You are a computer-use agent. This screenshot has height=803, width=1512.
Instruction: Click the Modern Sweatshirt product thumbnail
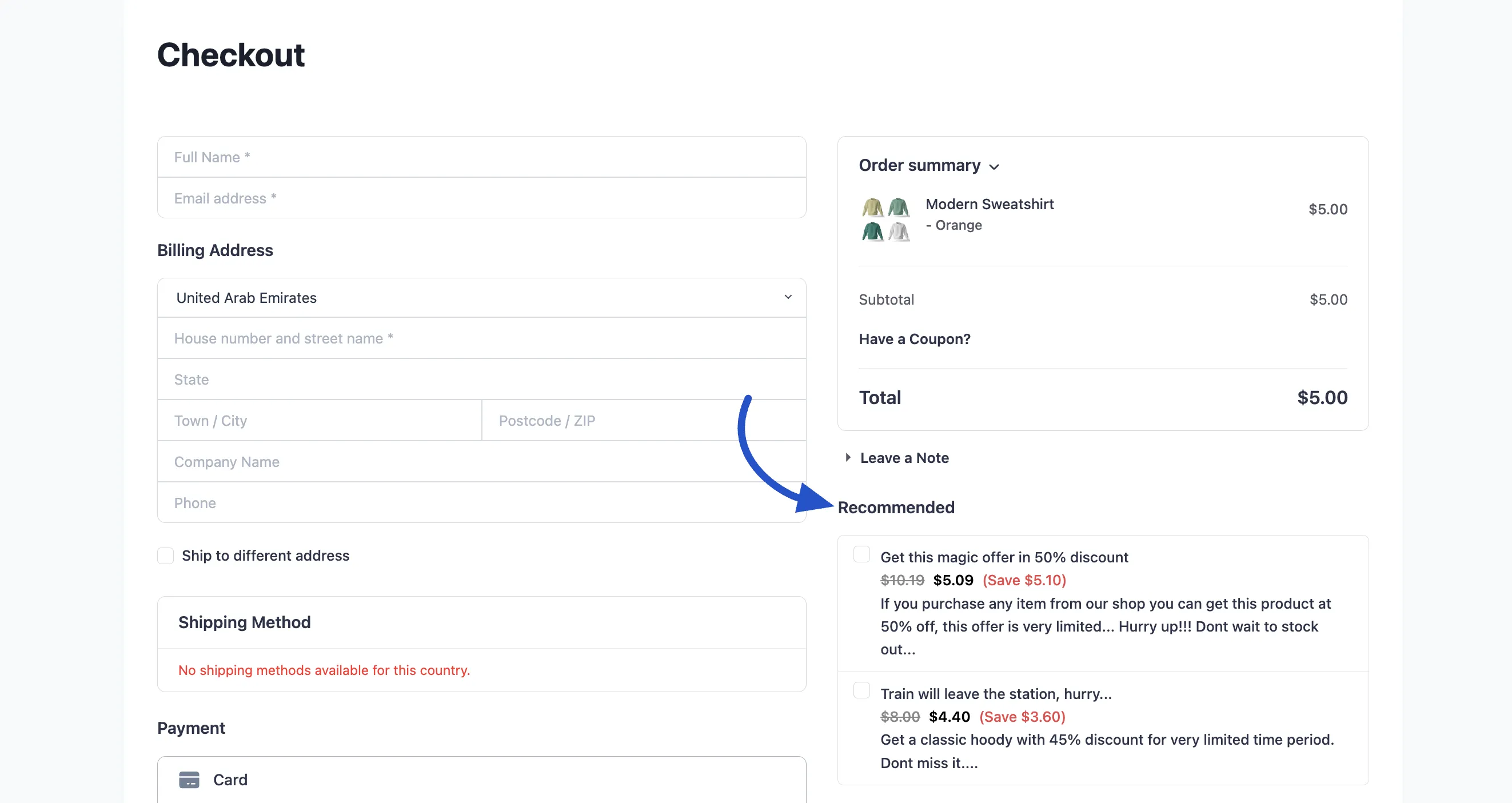[x=885, y=219]
